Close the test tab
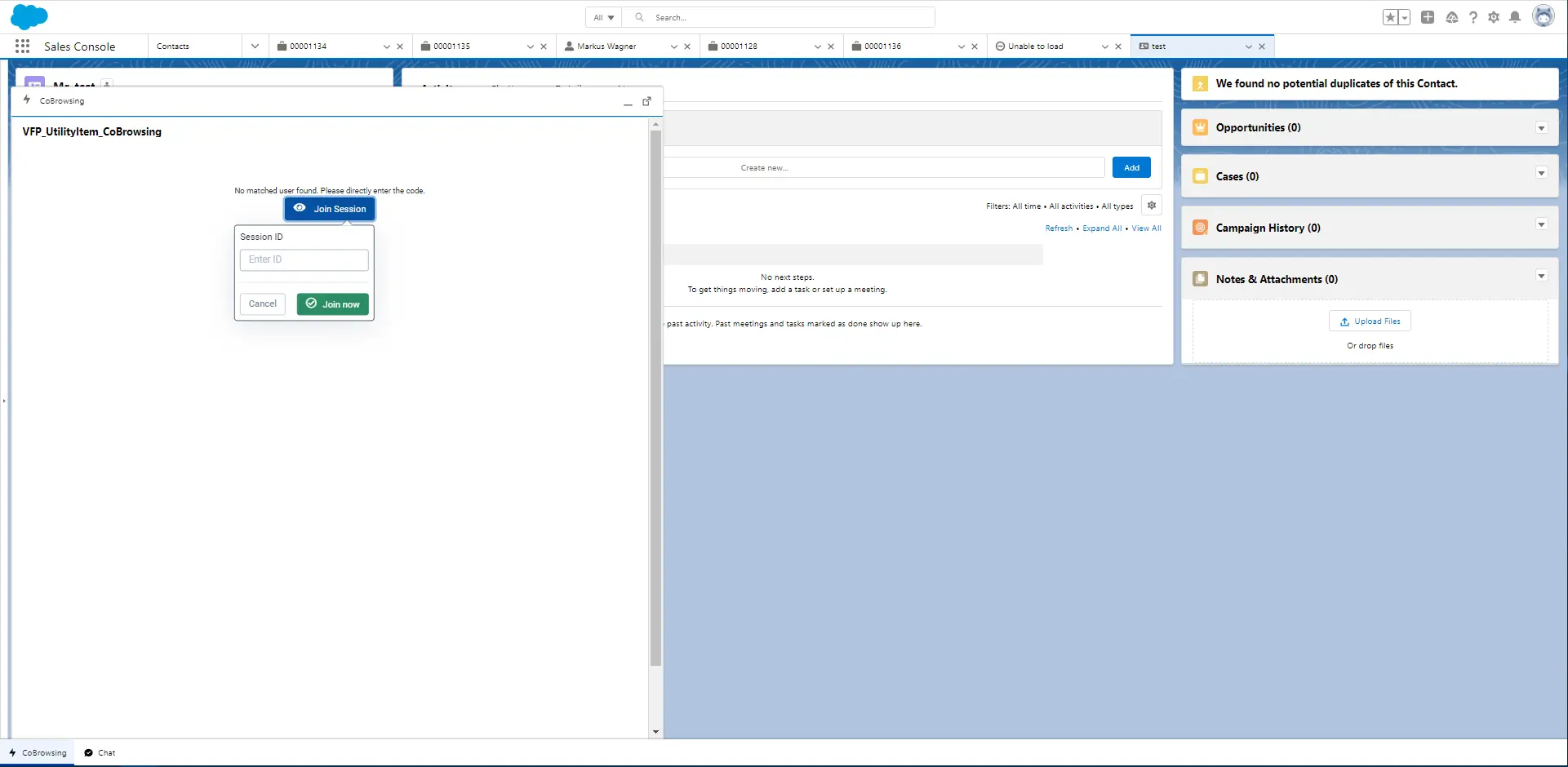Screen dimensions: 1568x767 [x=1262, y=47]
